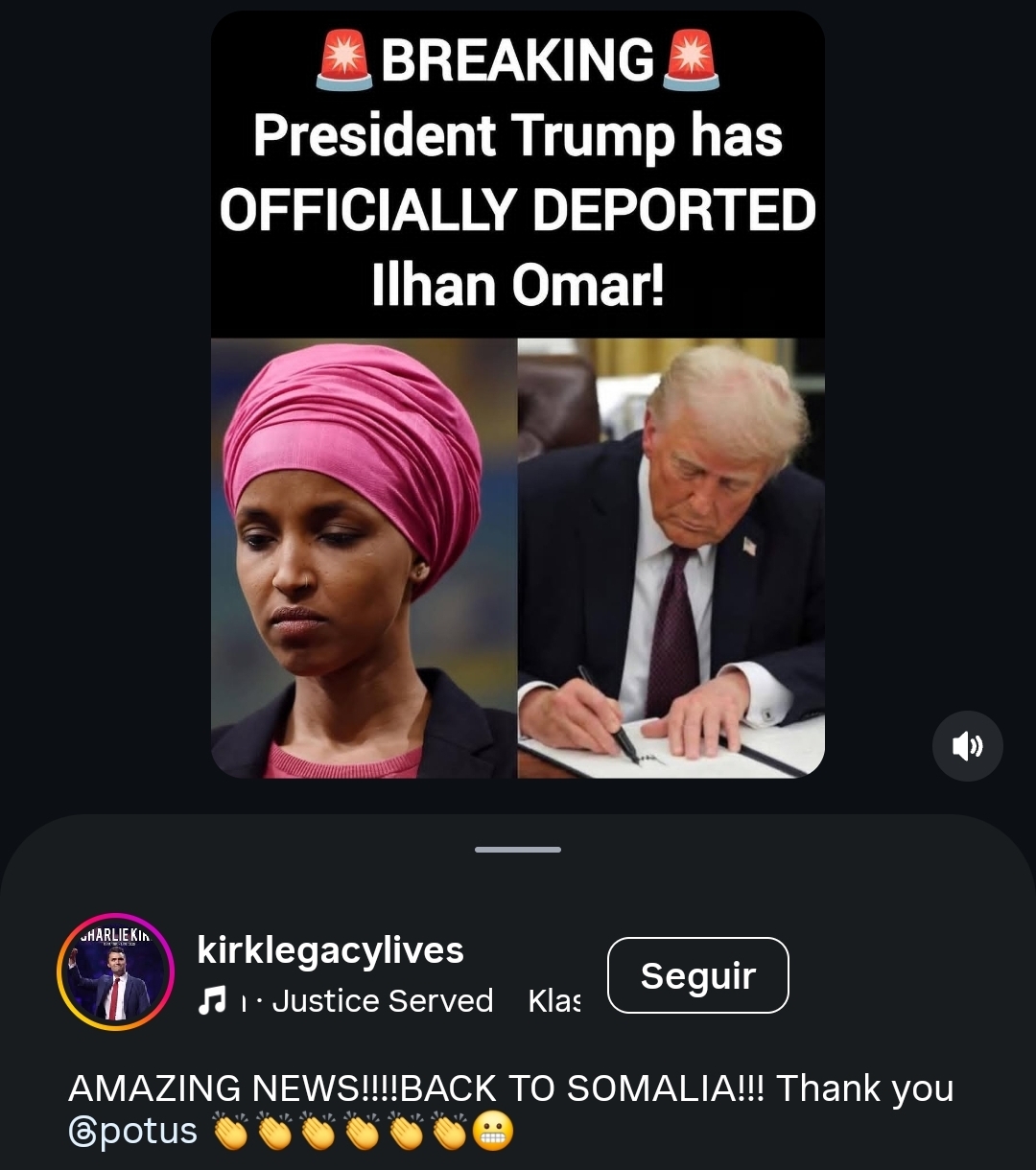The width and height of the screenshot is (1036, 1170).
Task: Open the Justice Served audio track
Action: (382, 1001)
